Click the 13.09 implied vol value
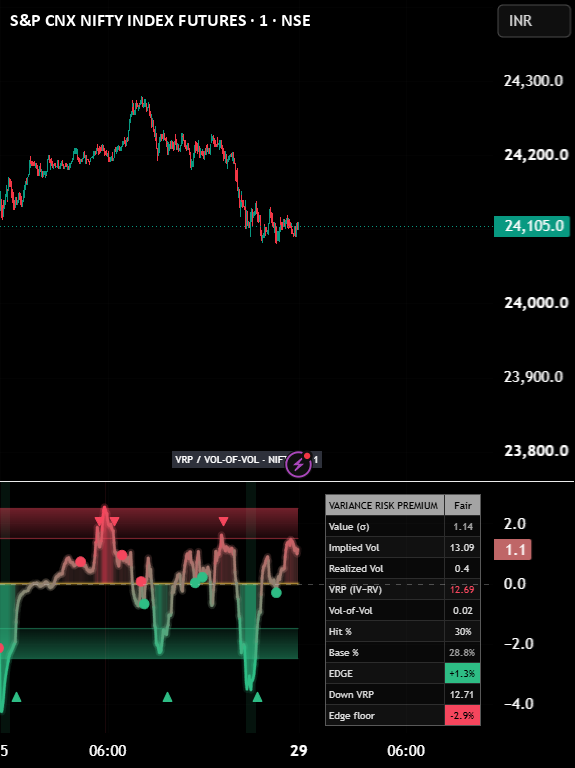Viewport: 575px width, 768px height. [x=462, y=548]
